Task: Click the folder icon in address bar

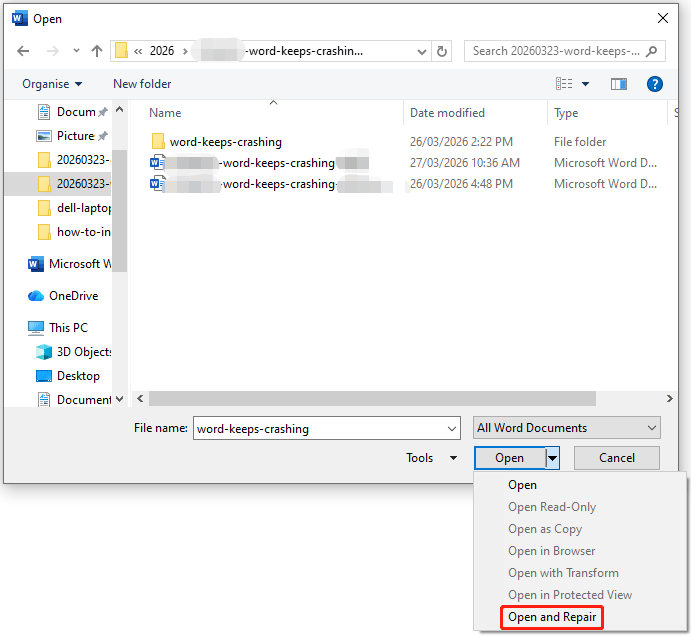Action: [x=121, y=50]
